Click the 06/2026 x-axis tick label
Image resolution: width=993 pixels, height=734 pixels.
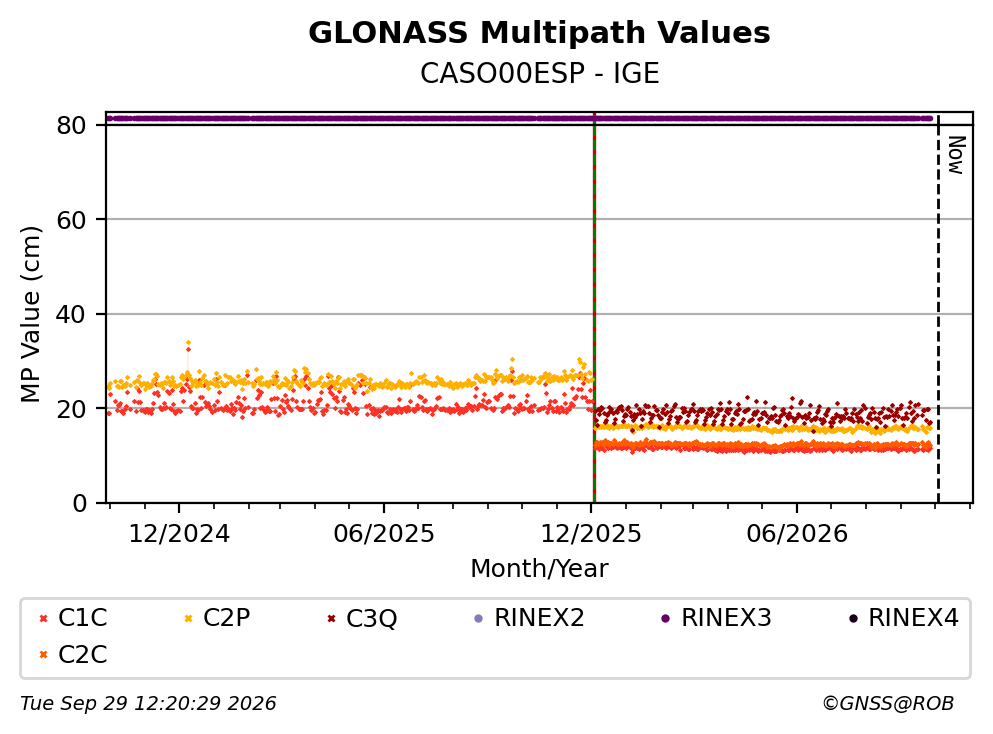tap(797, 534)
